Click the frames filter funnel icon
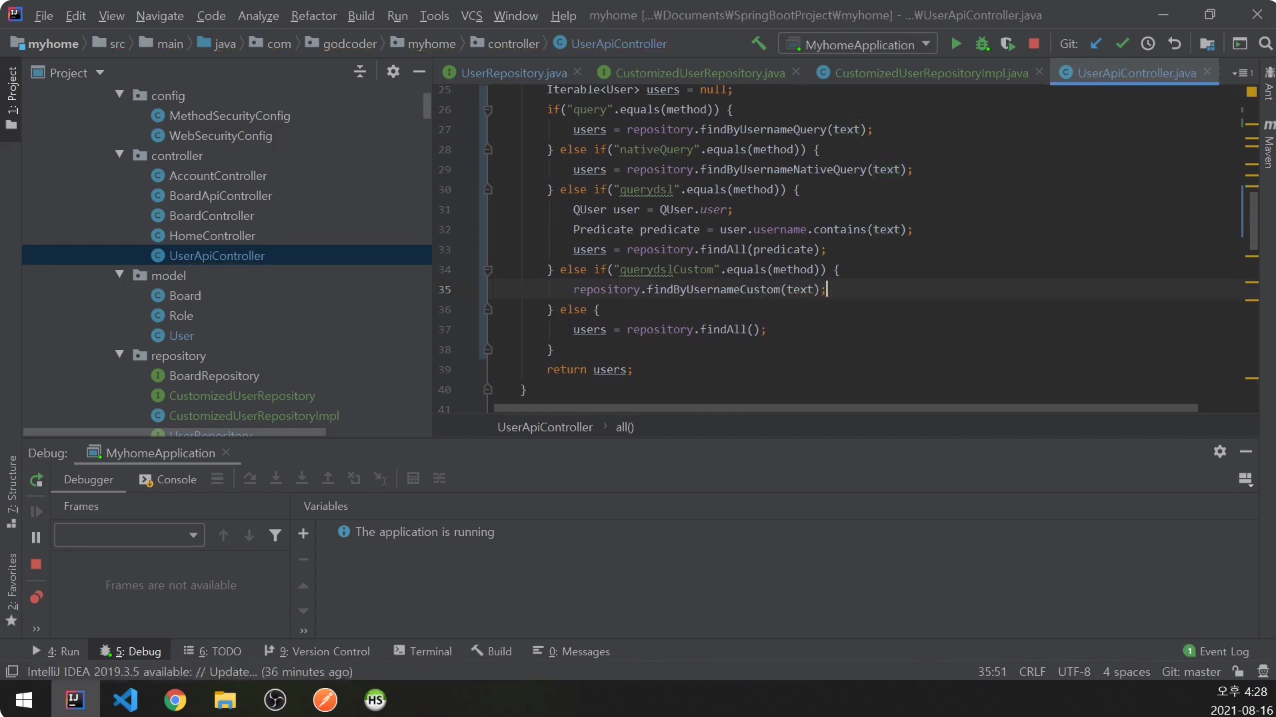Screen dimensions: 1276x717 (x=275, y=536)
